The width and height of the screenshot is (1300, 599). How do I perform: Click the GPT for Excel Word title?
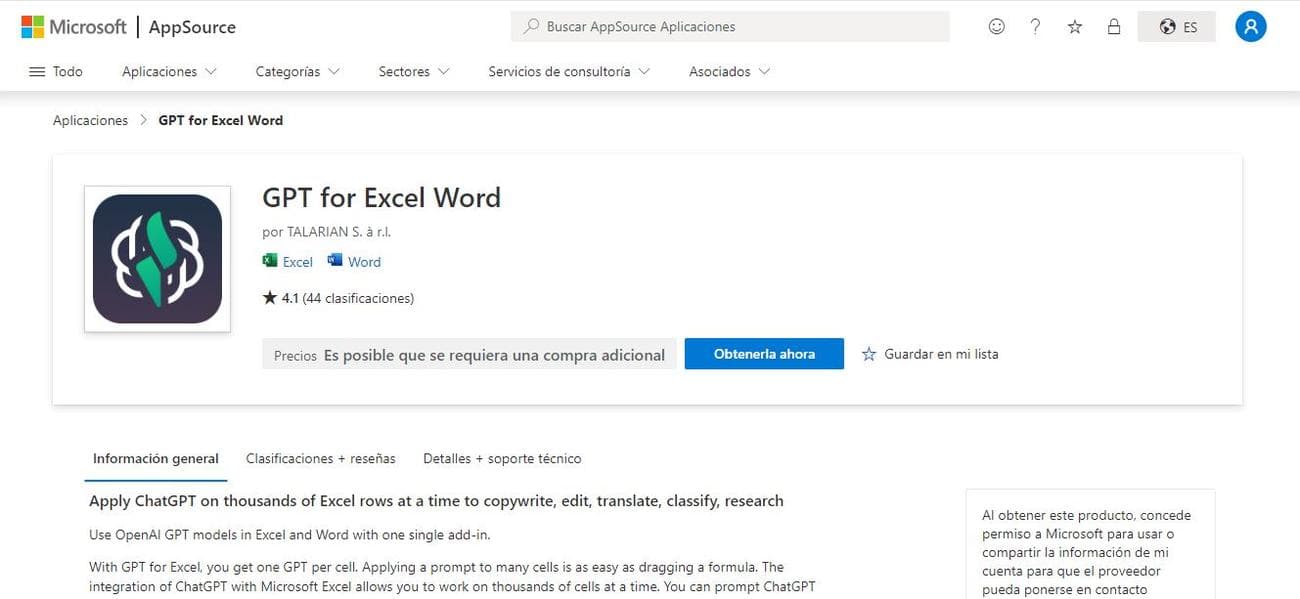point(381,197)
